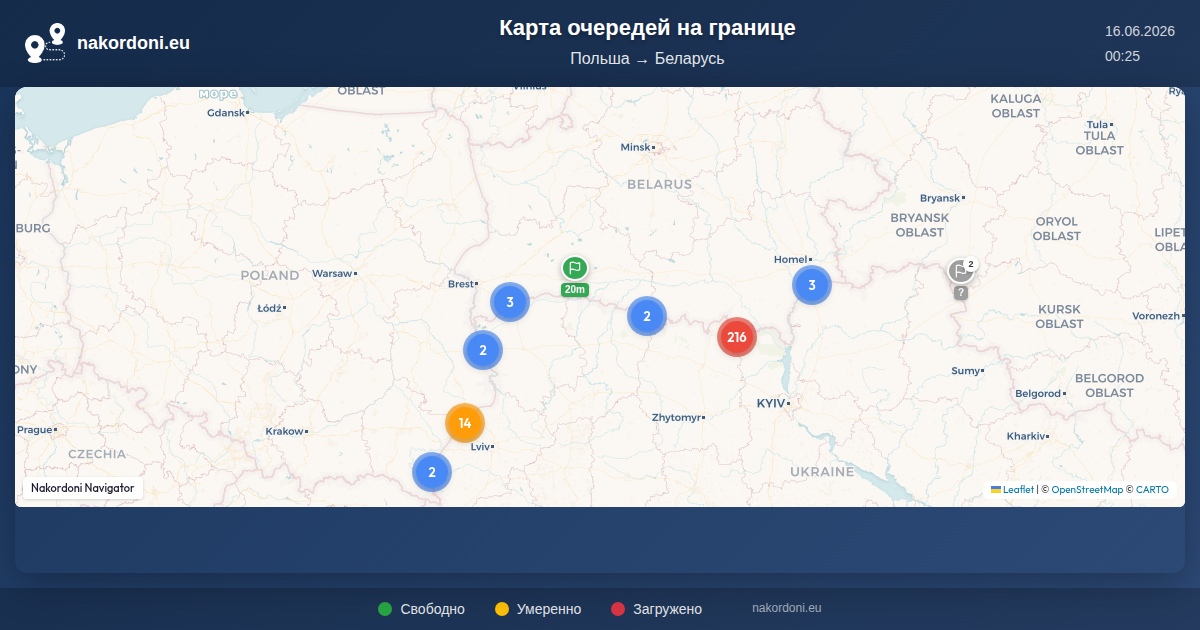The width and height of the screenshot is (1200, 630).
Task: Click the footer nakordoni.eu text
Action: [x=787, y=608]
